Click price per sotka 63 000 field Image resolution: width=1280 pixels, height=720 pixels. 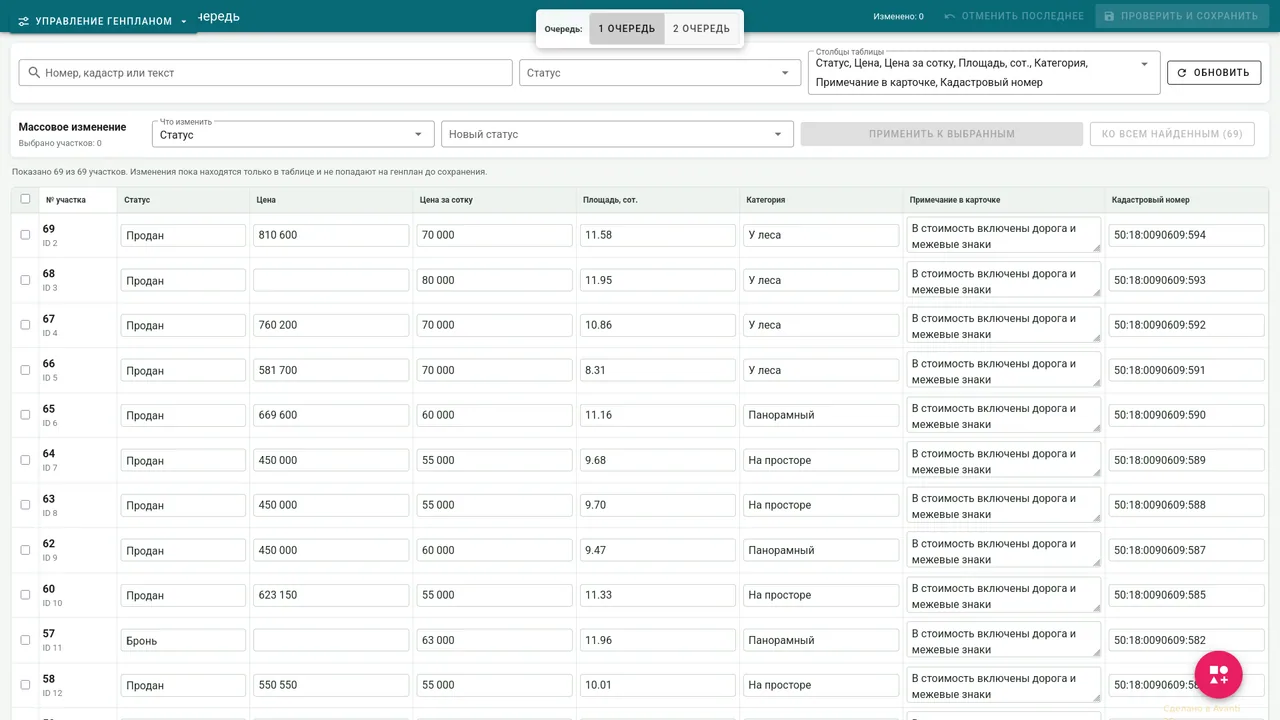pos(494,640)
